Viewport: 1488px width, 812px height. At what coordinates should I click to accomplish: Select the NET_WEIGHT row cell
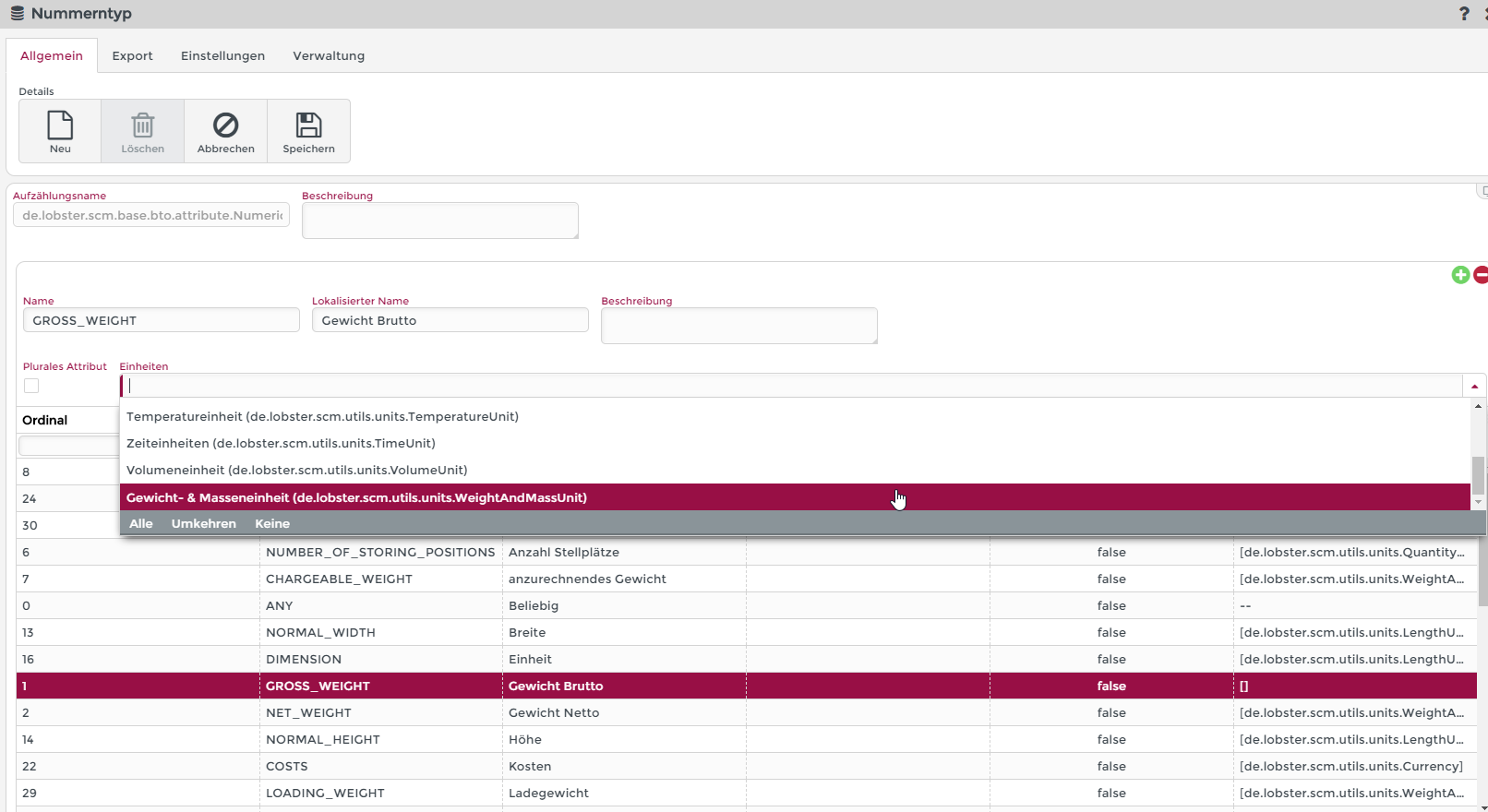tap(380, 712)
